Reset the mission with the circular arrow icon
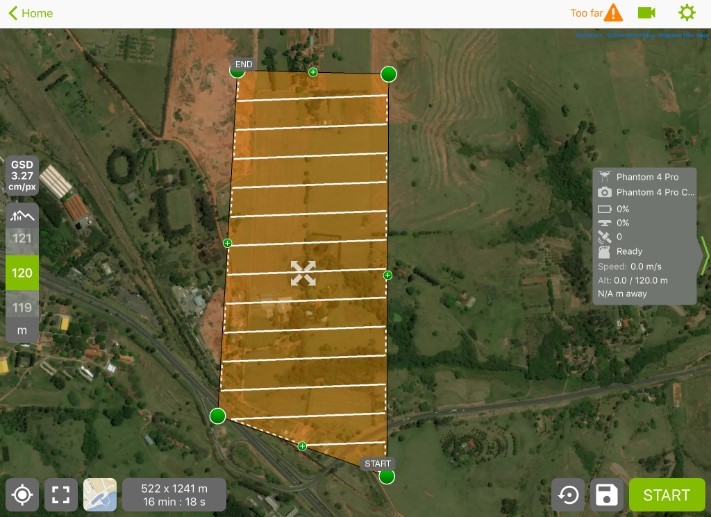The height and width of the screenshot is (517, 711). tap(568, 494)
